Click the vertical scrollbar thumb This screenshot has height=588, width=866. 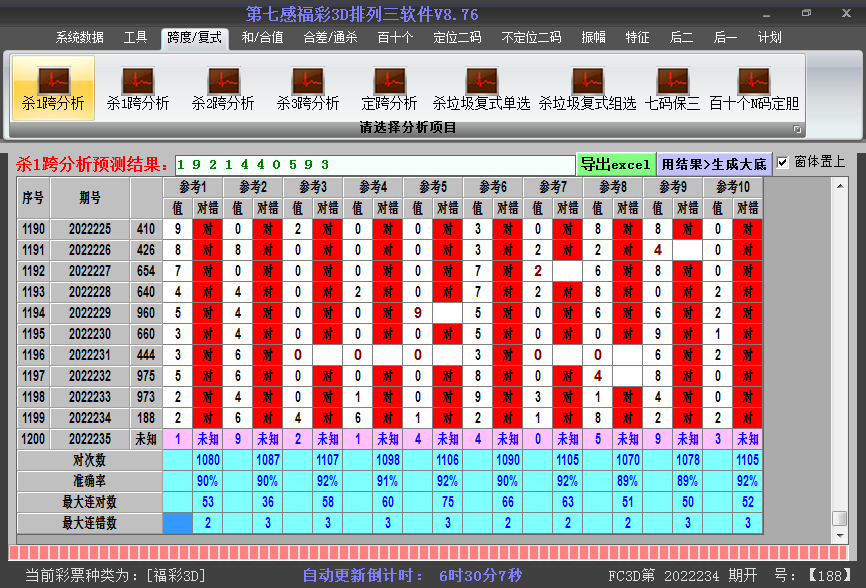[840, 519]
